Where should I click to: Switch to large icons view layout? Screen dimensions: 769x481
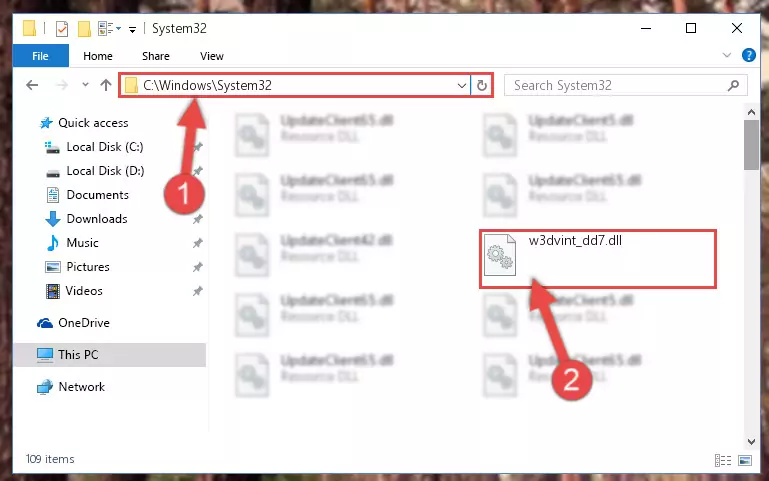[x=745, y=460]
